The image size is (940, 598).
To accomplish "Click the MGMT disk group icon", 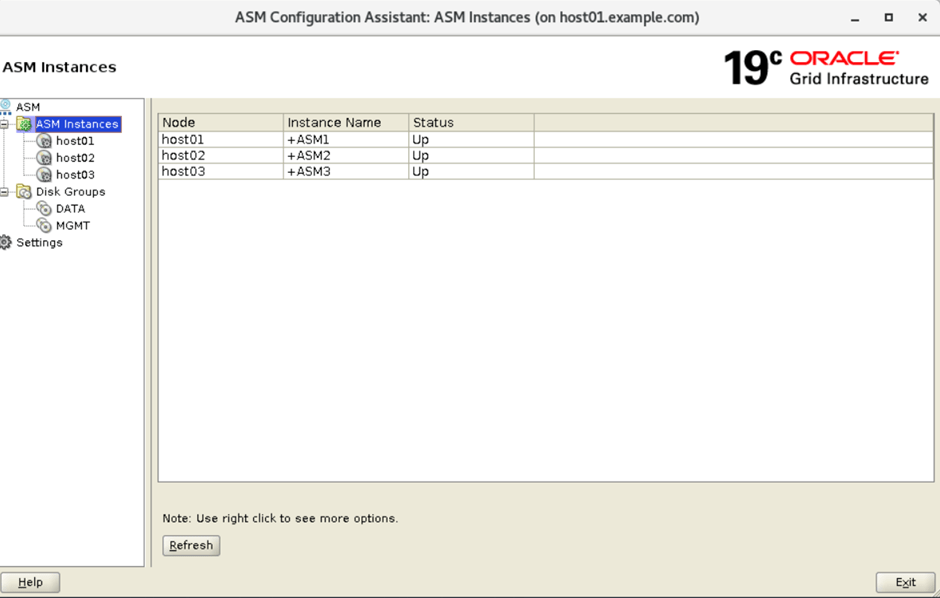I will coord(44,225).
